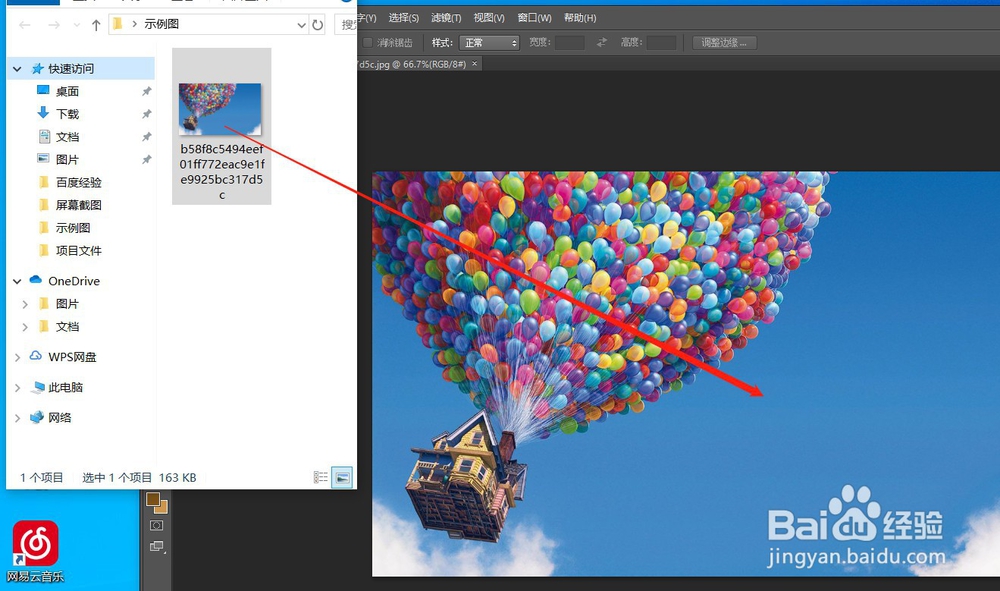The height and width of the screenshot is (591, 1000).
Task: Close the d5c.jpg document tab
Action: 474,64
